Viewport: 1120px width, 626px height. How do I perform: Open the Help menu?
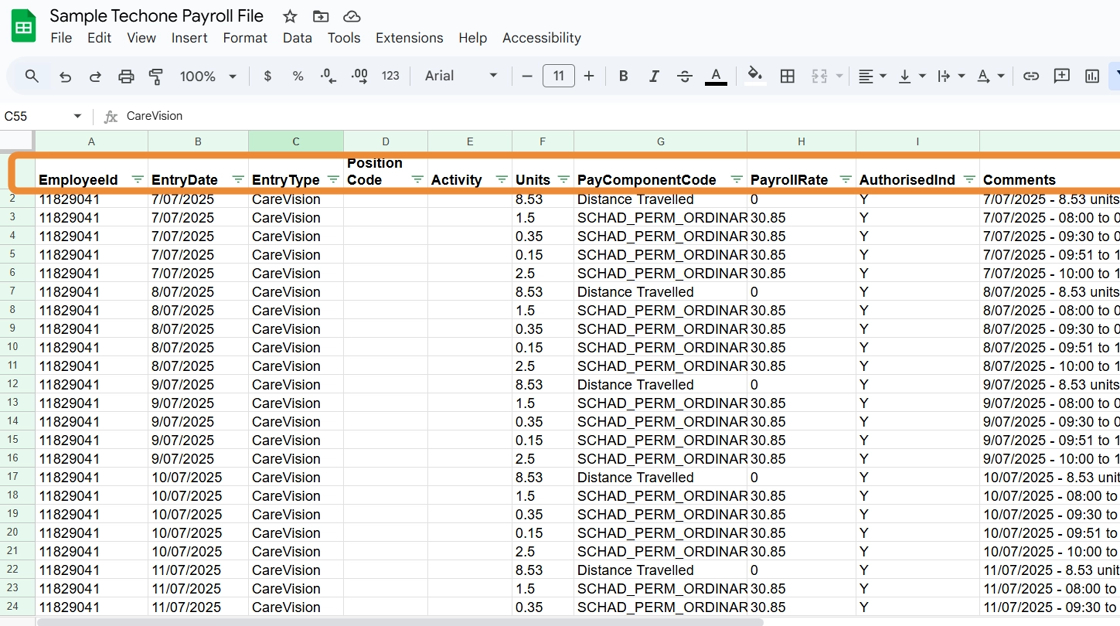click(472, 38)
